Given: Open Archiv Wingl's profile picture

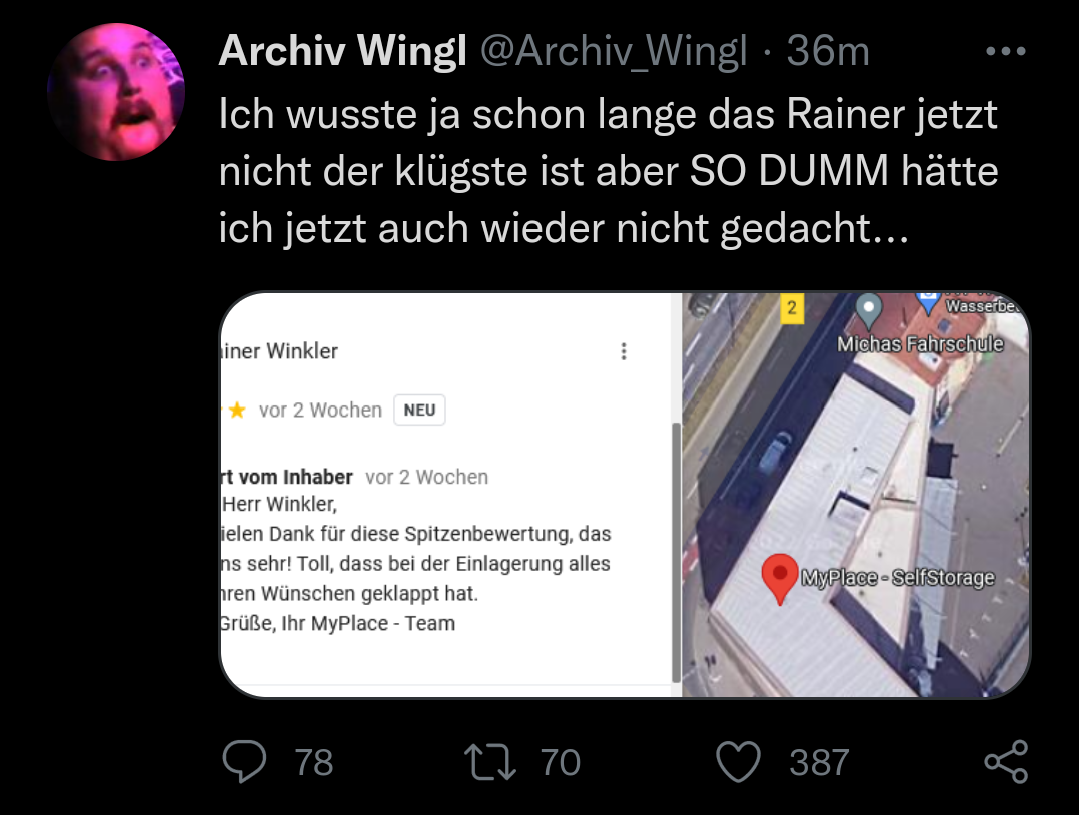Looking at the screenshot, I should 116,92.
